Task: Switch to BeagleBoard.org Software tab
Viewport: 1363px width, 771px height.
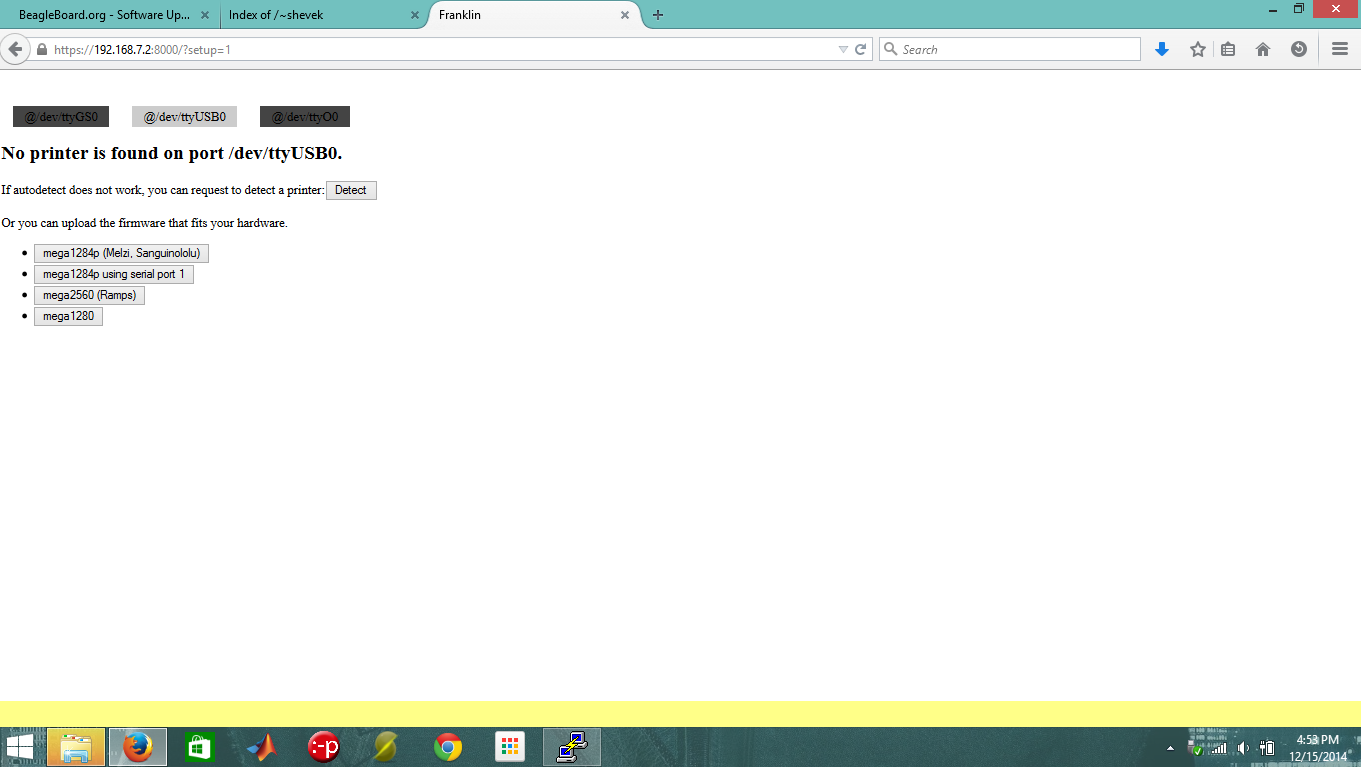Action: click(x=104, y=15)
